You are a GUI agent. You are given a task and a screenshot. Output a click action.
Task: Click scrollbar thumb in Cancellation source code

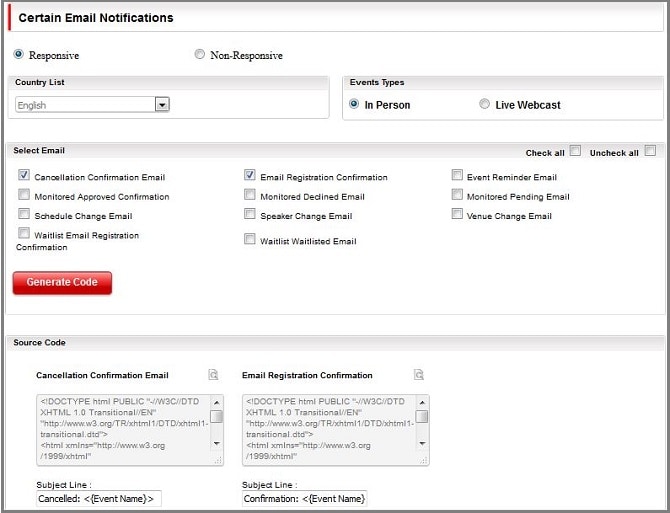coord(217,416)
